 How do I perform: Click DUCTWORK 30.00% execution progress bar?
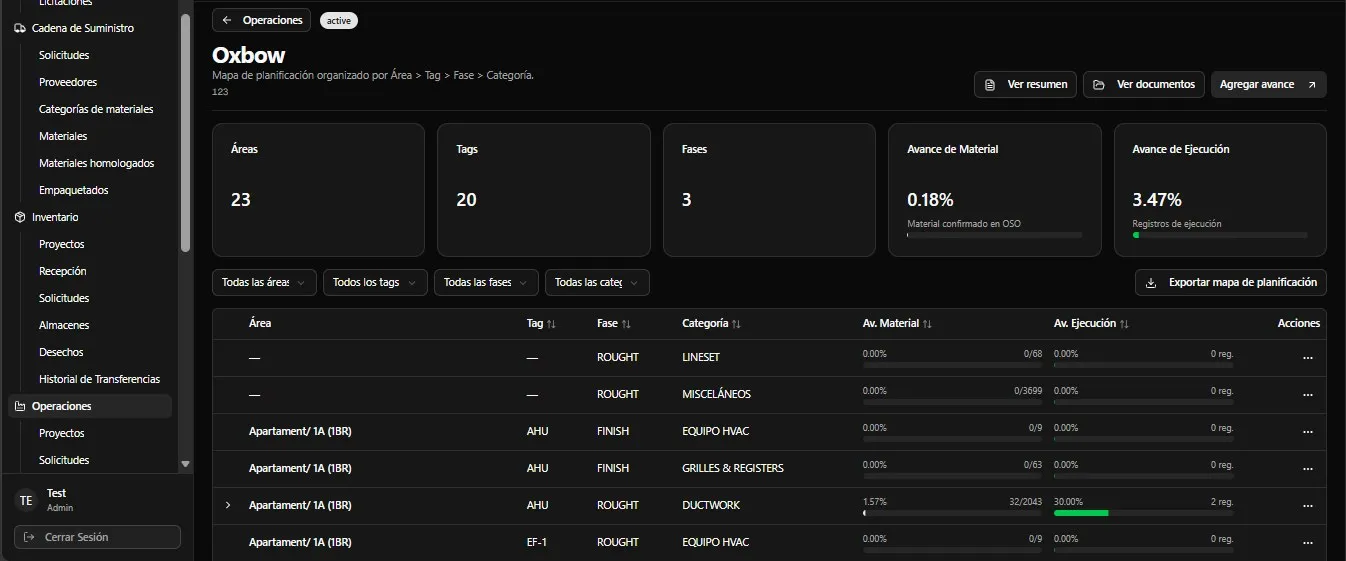click(1143, 513)
